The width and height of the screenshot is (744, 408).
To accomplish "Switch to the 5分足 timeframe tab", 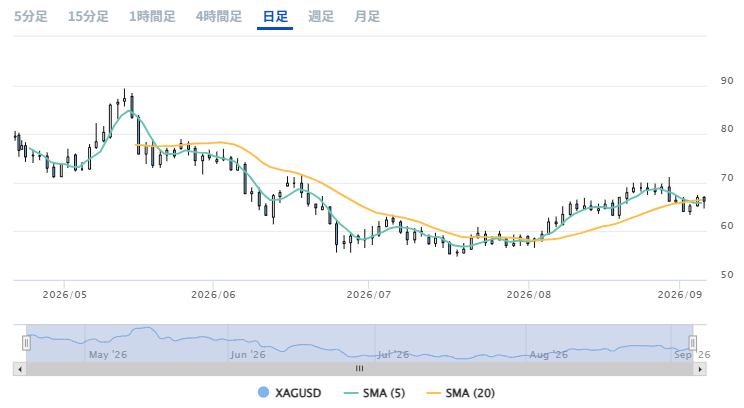I will point(31,17).
